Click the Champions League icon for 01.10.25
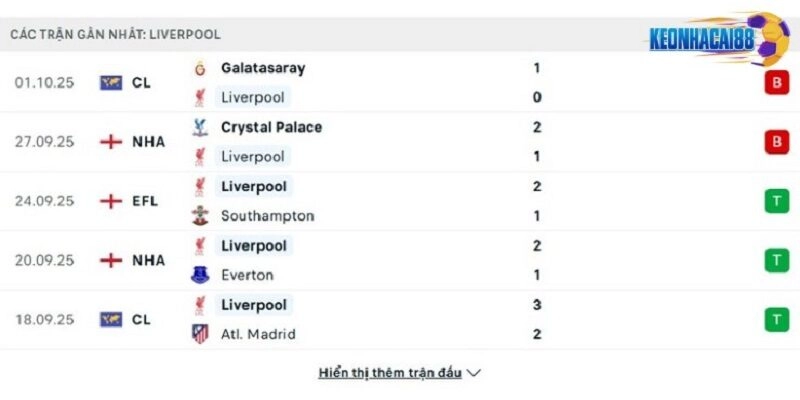This screenshot has width=800, height=400. [111, 83]
